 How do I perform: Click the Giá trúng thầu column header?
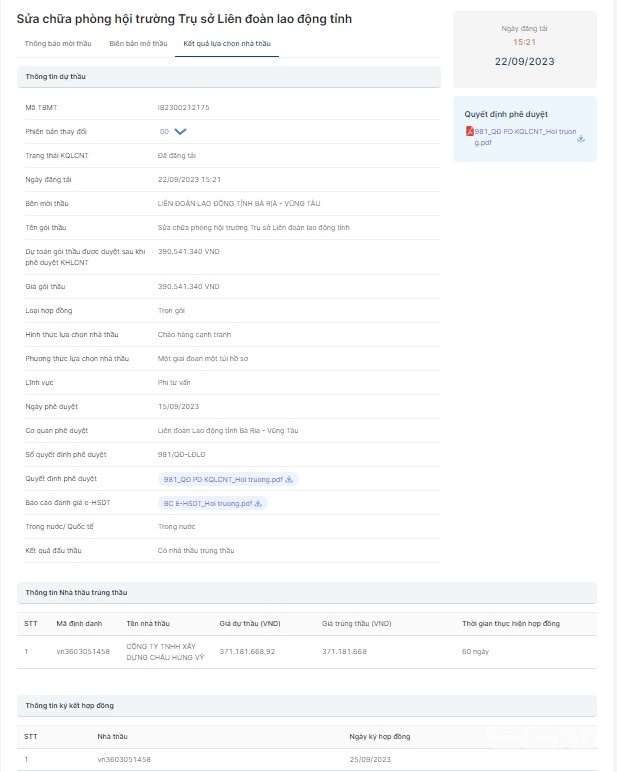coord(357,623)
